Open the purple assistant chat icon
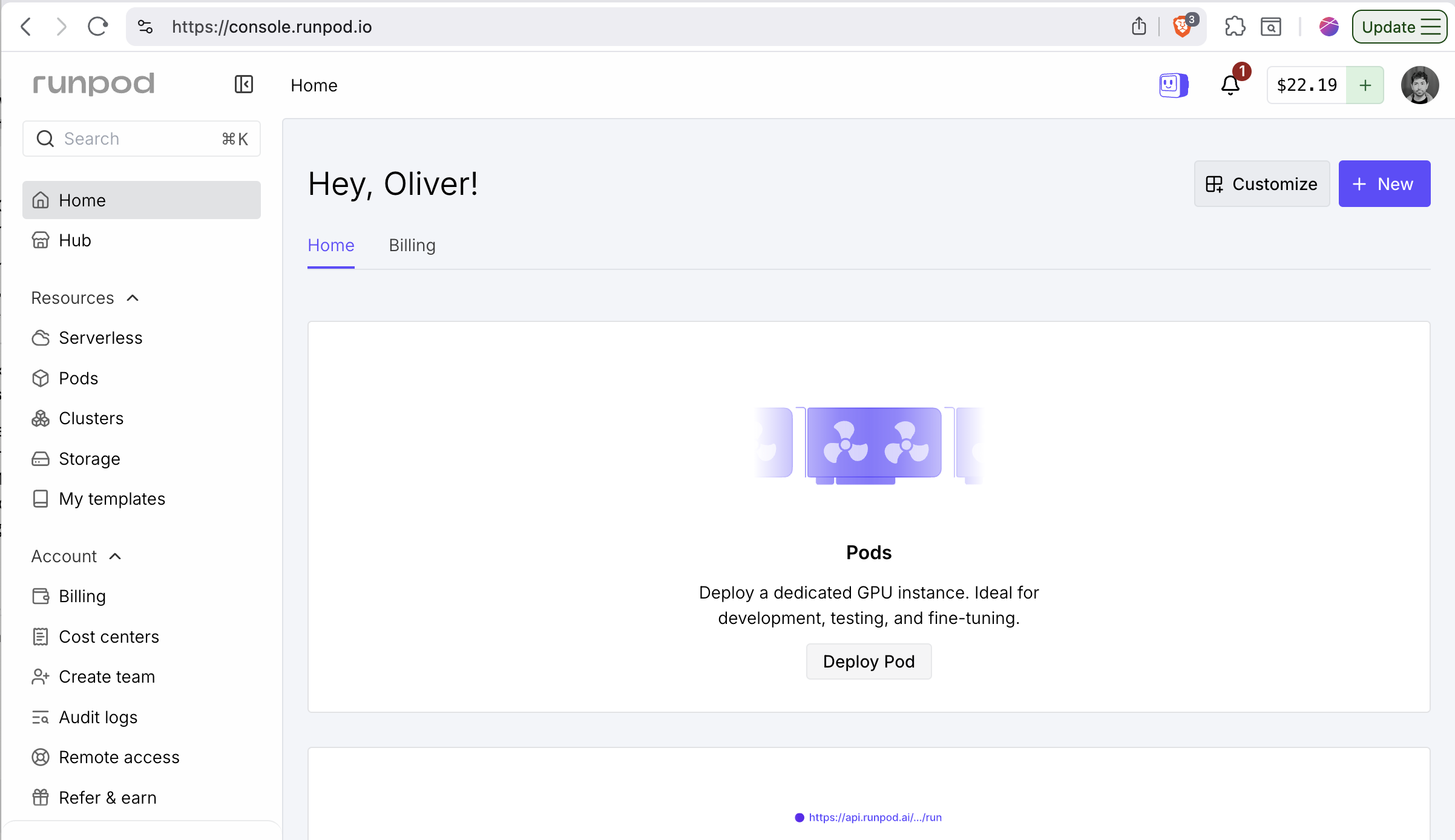 1173,85
